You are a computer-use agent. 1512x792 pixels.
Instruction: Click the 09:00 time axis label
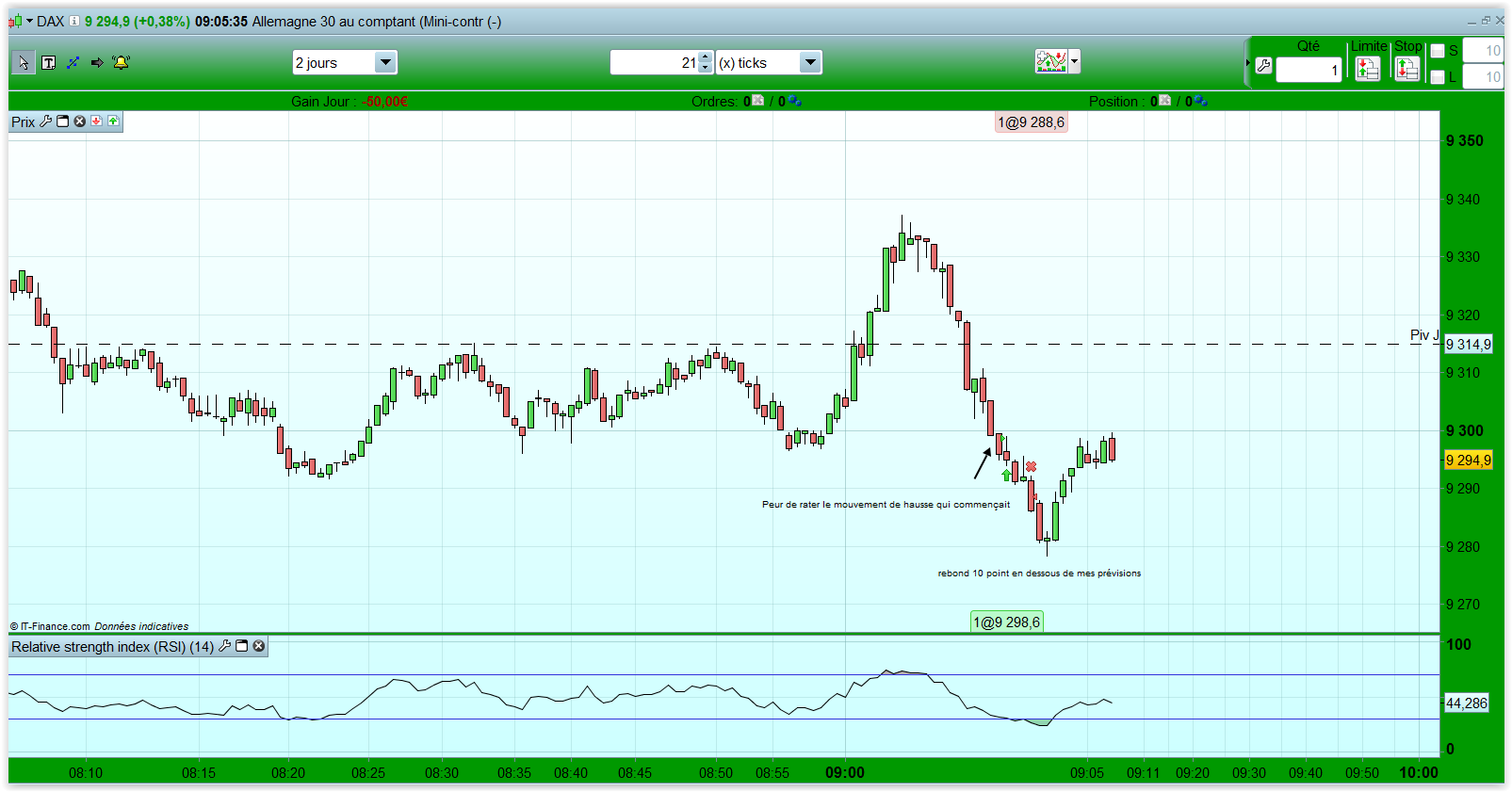tap(845, 772)
